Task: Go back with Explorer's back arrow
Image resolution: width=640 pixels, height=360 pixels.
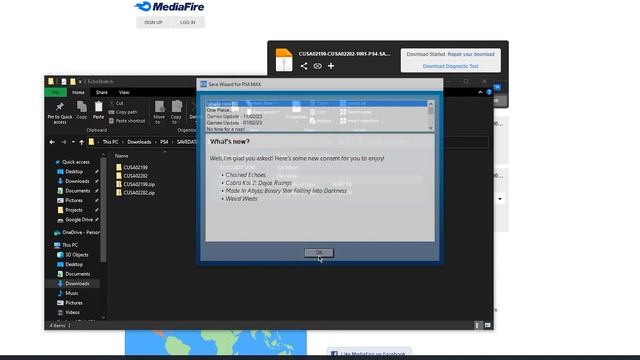Action: click(52, 142)
